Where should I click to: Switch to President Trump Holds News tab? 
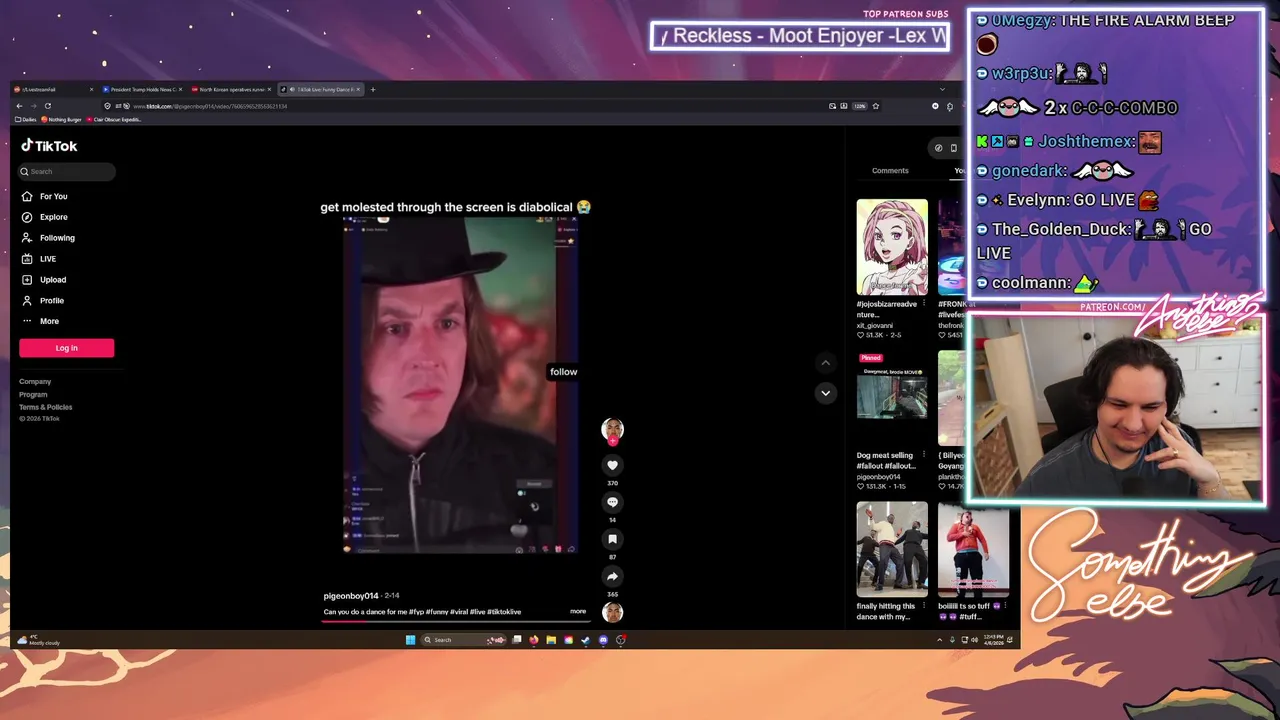pos(142,89)
